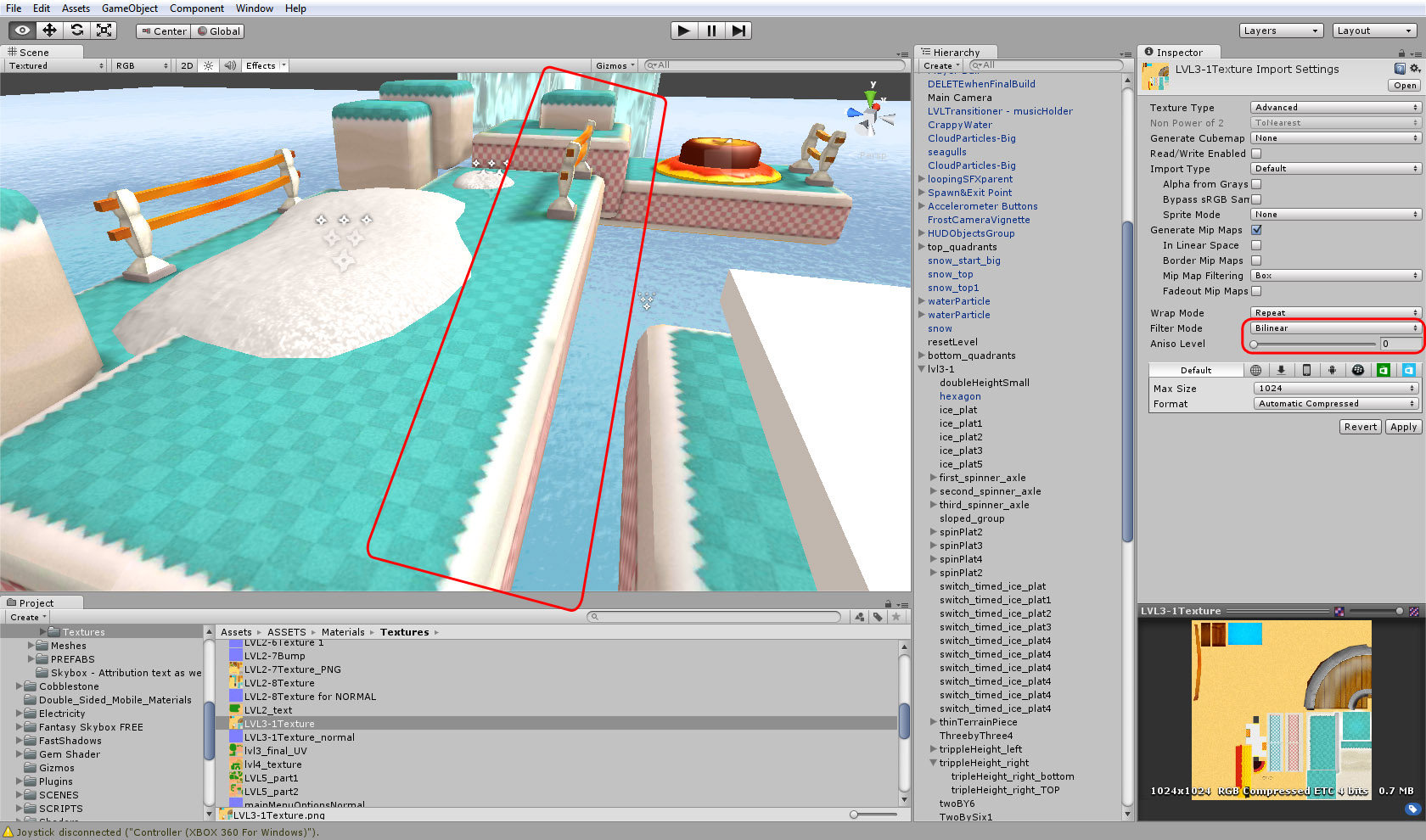Click Project icon size slider
1426x840 pixels.
[874, 815]
